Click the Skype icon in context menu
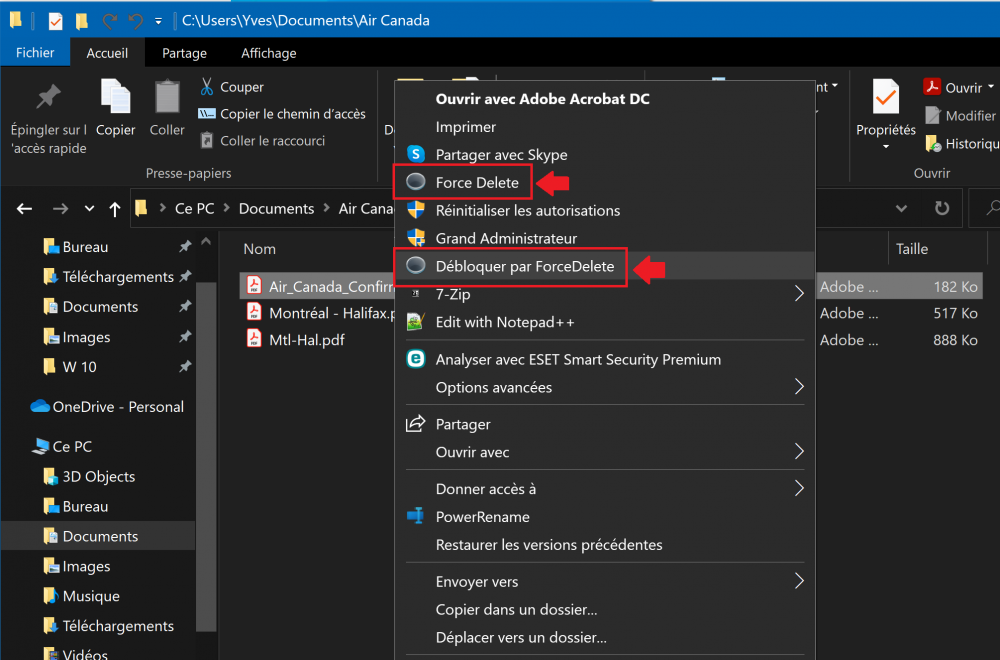1000x660 pixels. (x=416, y=155)
